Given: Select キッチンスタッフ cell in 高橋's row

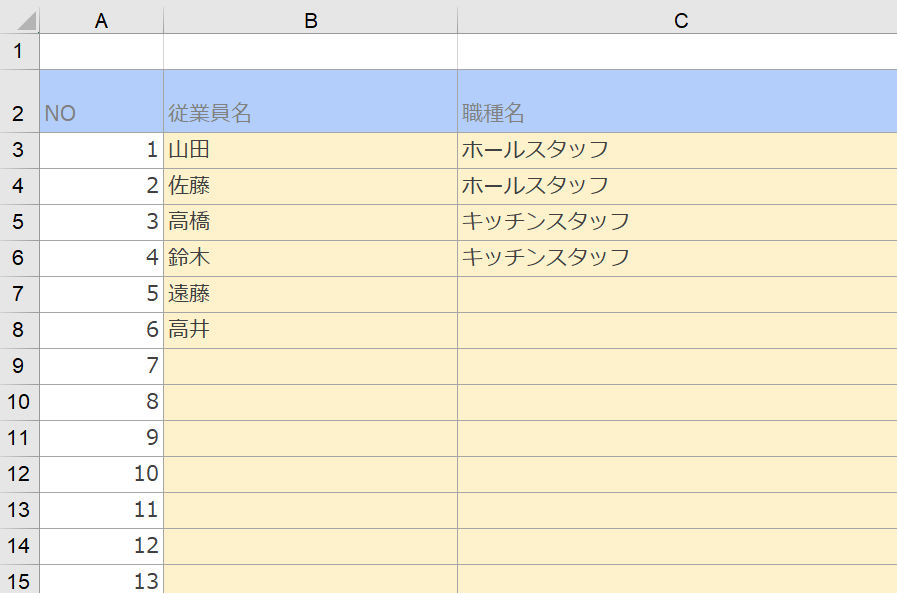Looking at the screenshot, I should [677, 222].
